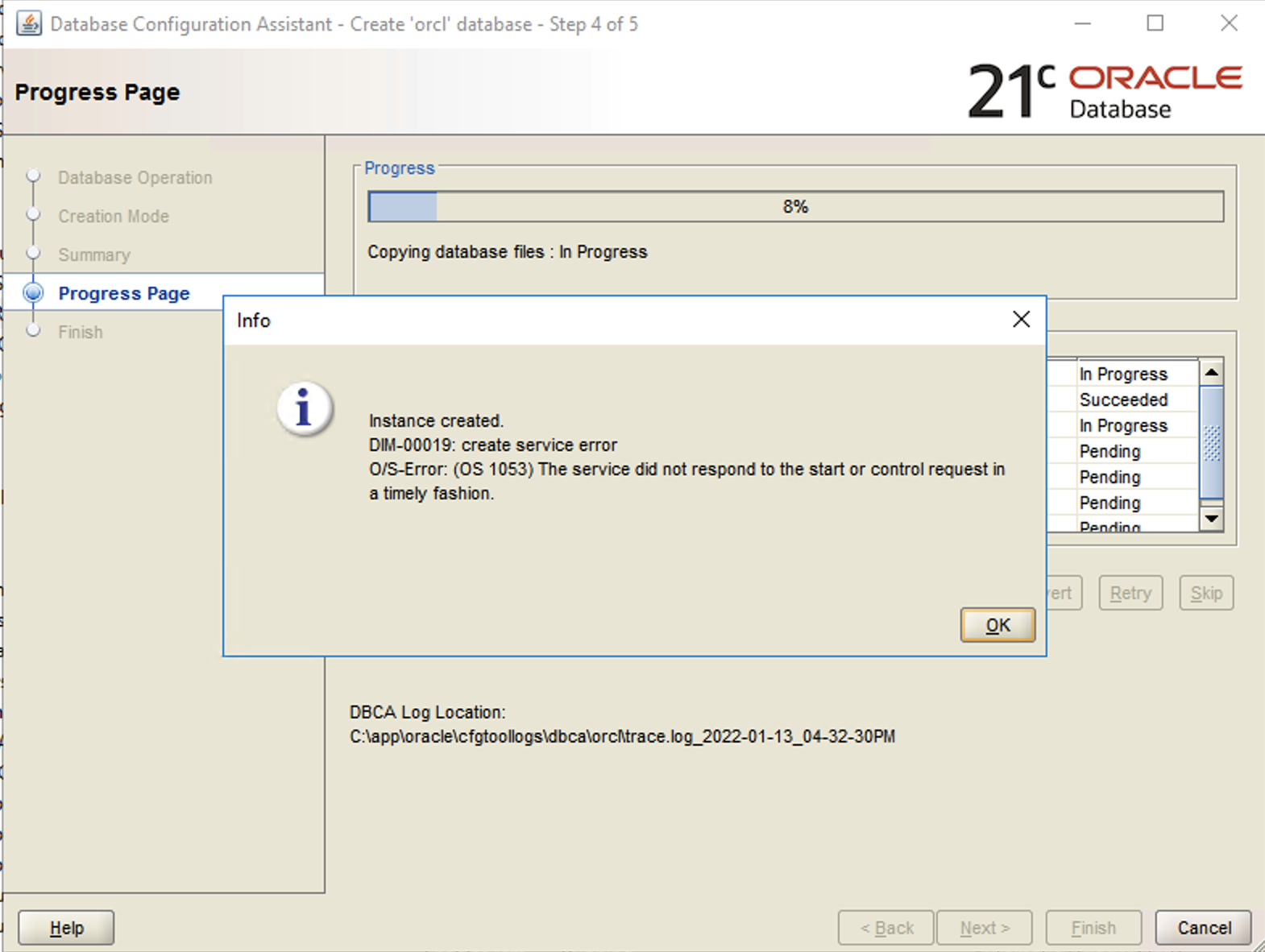
Task: Click the Retry button
Action: [1130, 593]
